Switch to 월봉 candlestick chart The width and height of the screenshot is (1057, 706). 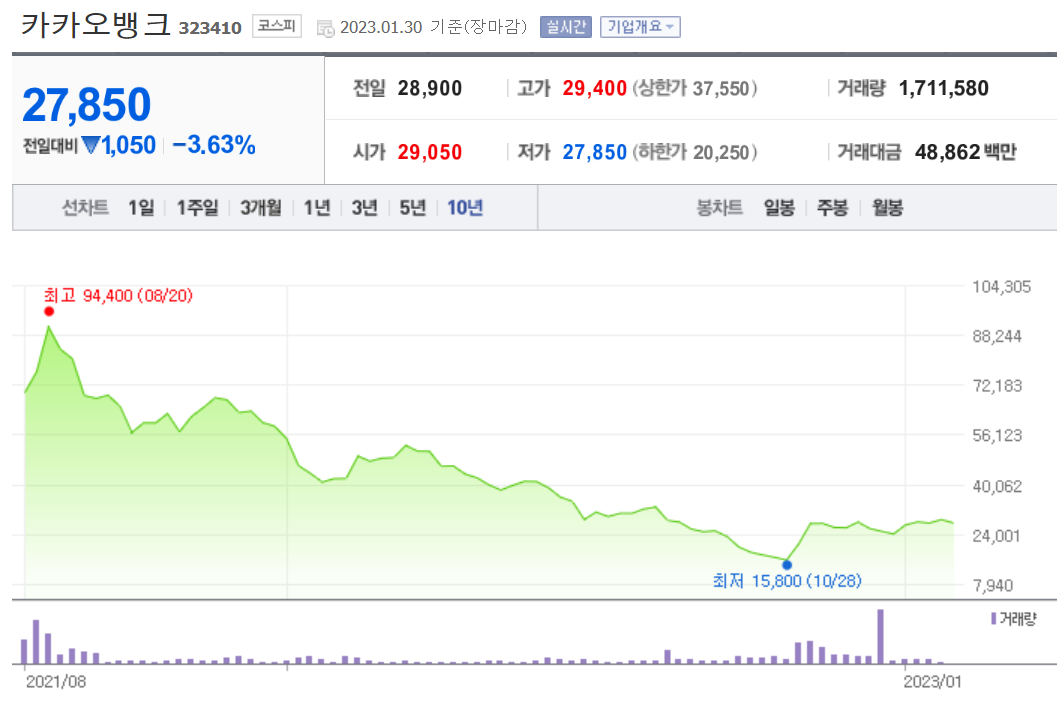tap(887, 208)
